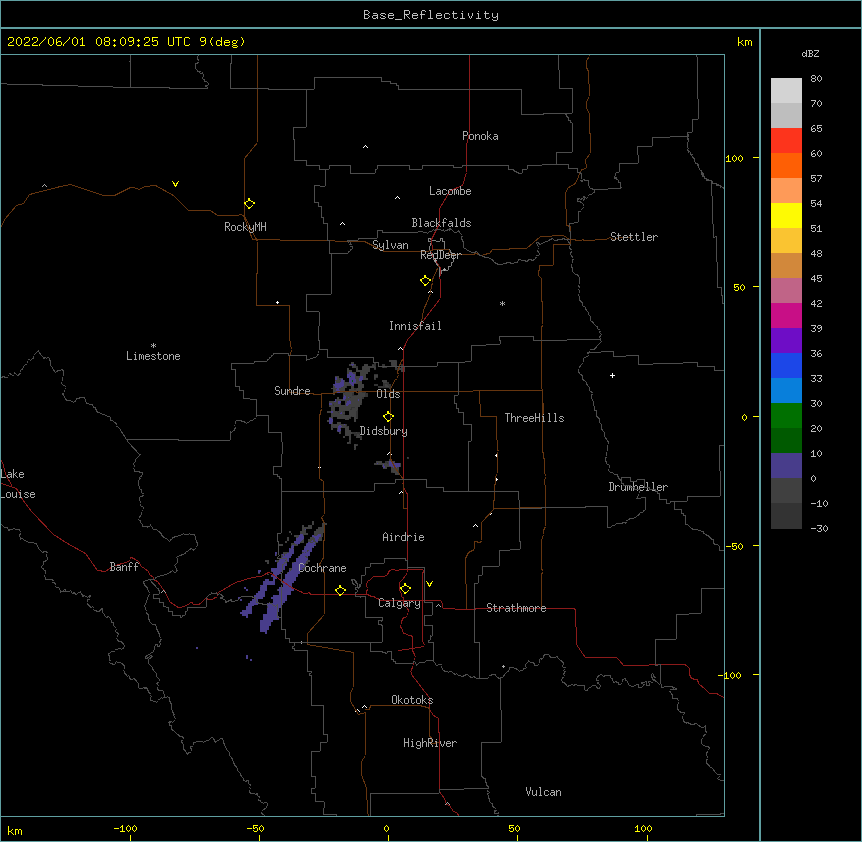This screenshot has width=862, height=842.
Task: Click the Olds label
Action: [x=388, y=394]
